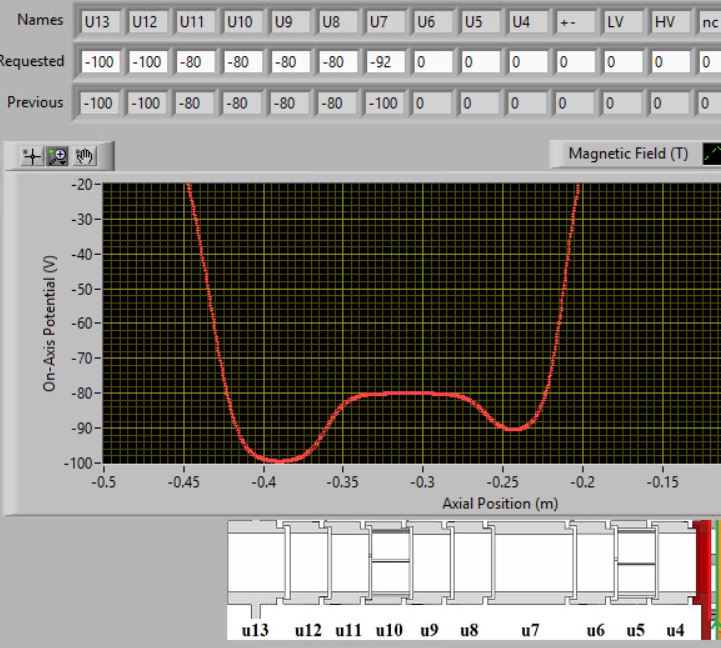Select the u13 electrode in the diagram

[x=254, y=564]
